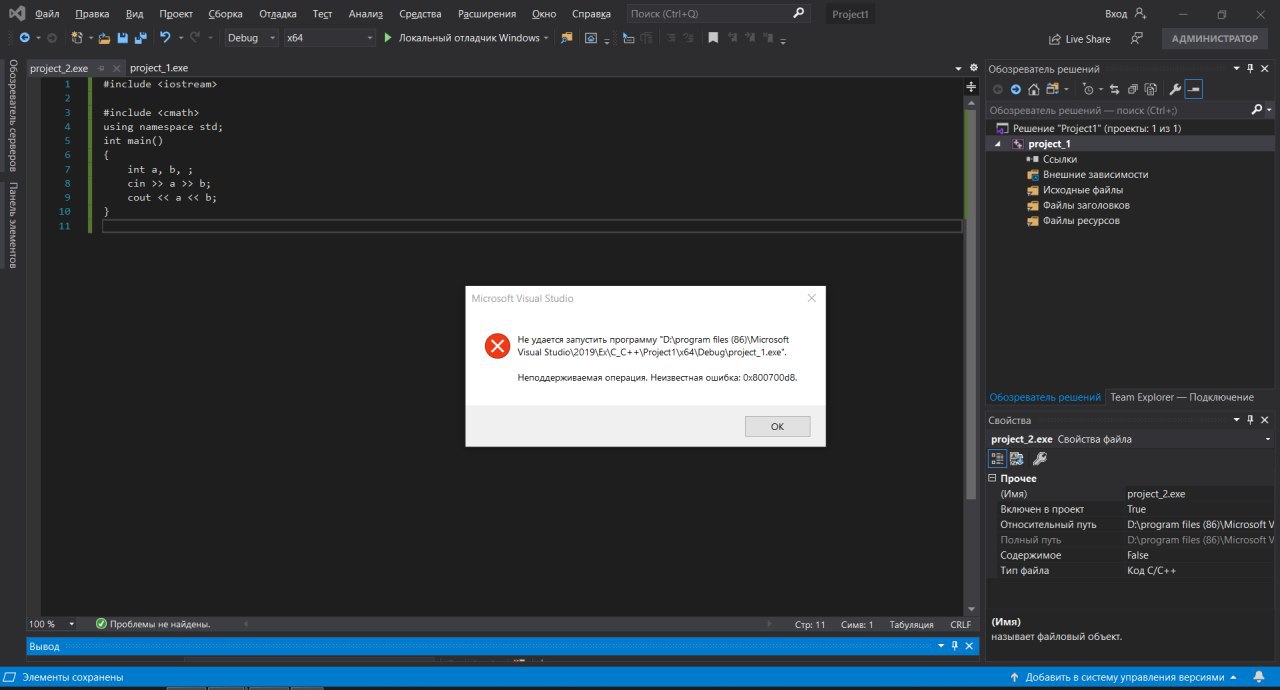Open editor tab list dropdown arrow
1280x690 pixels.
[958, 68]
